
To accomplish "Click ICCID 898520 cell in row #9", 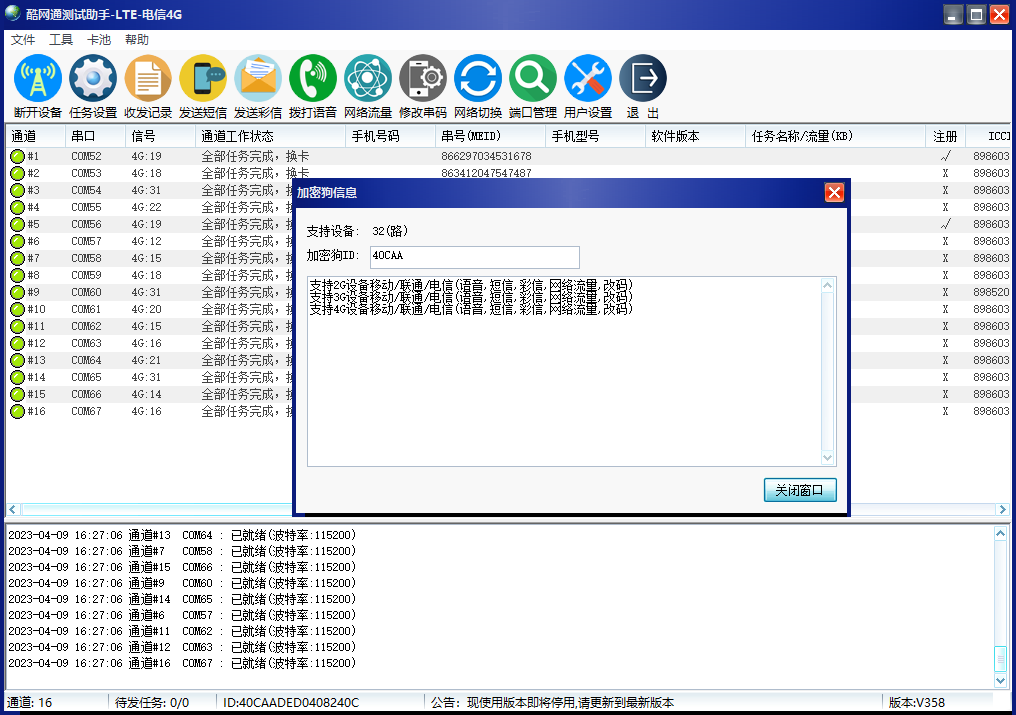I will tap(991, 292).
